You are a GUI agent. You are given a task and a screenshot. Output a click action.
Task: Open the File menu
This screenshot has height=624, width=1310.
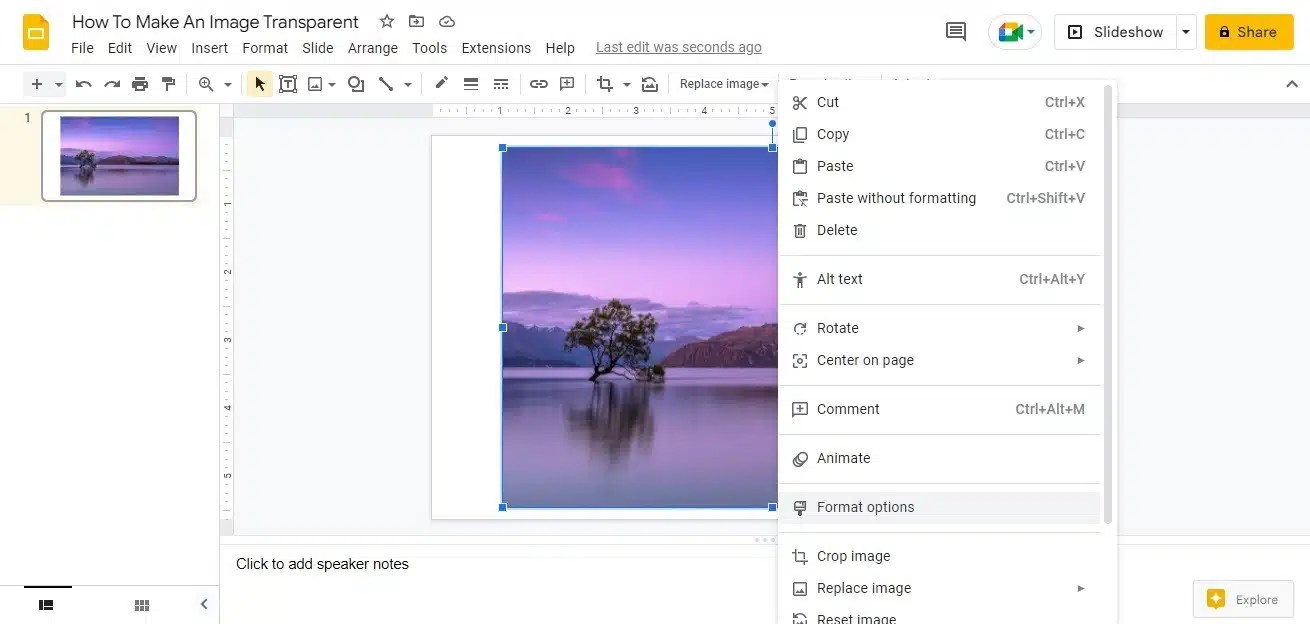[82, 48]
